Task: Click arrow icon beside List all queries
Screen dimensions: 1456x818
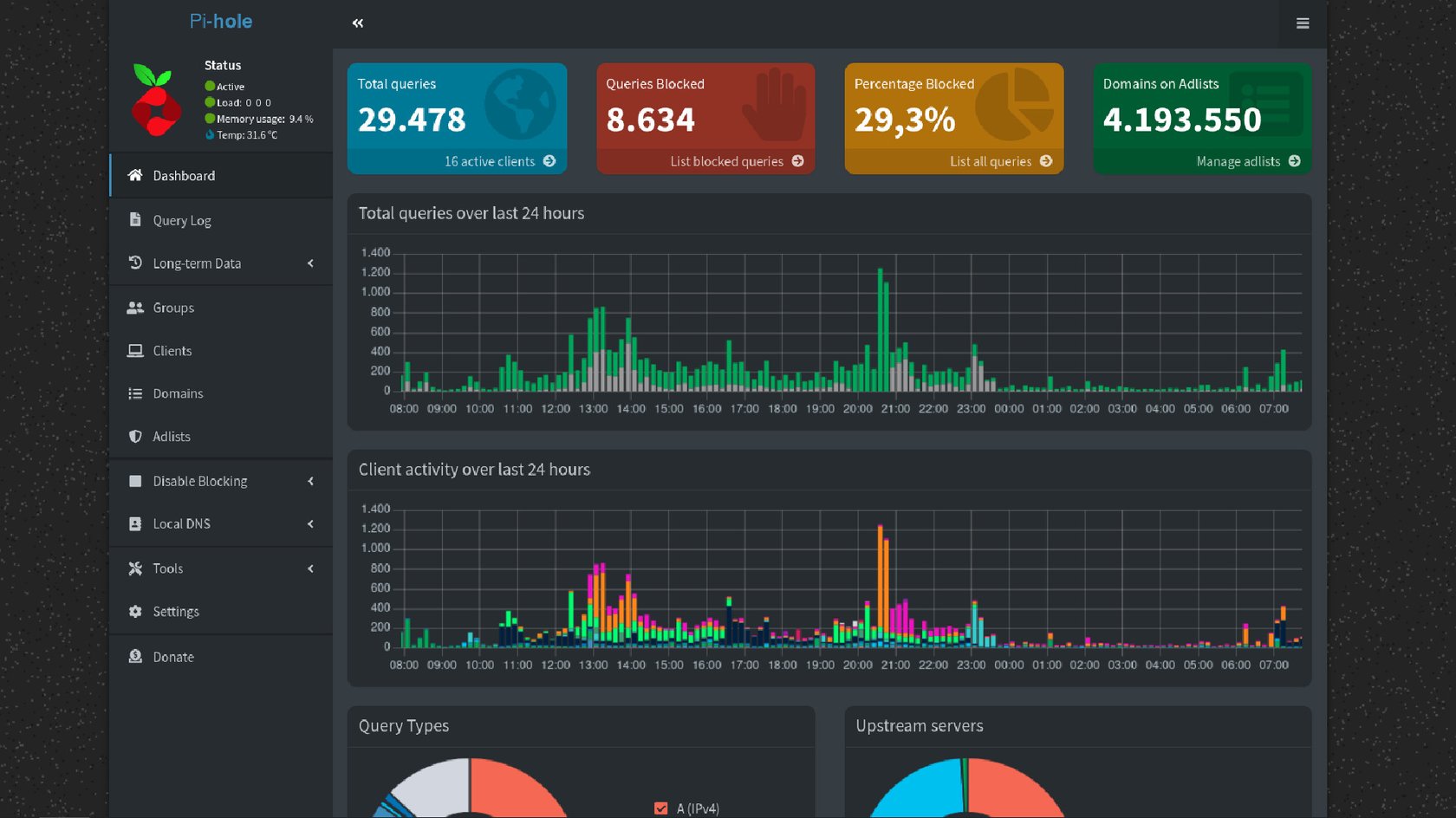Action: (x=1046, y=161)
